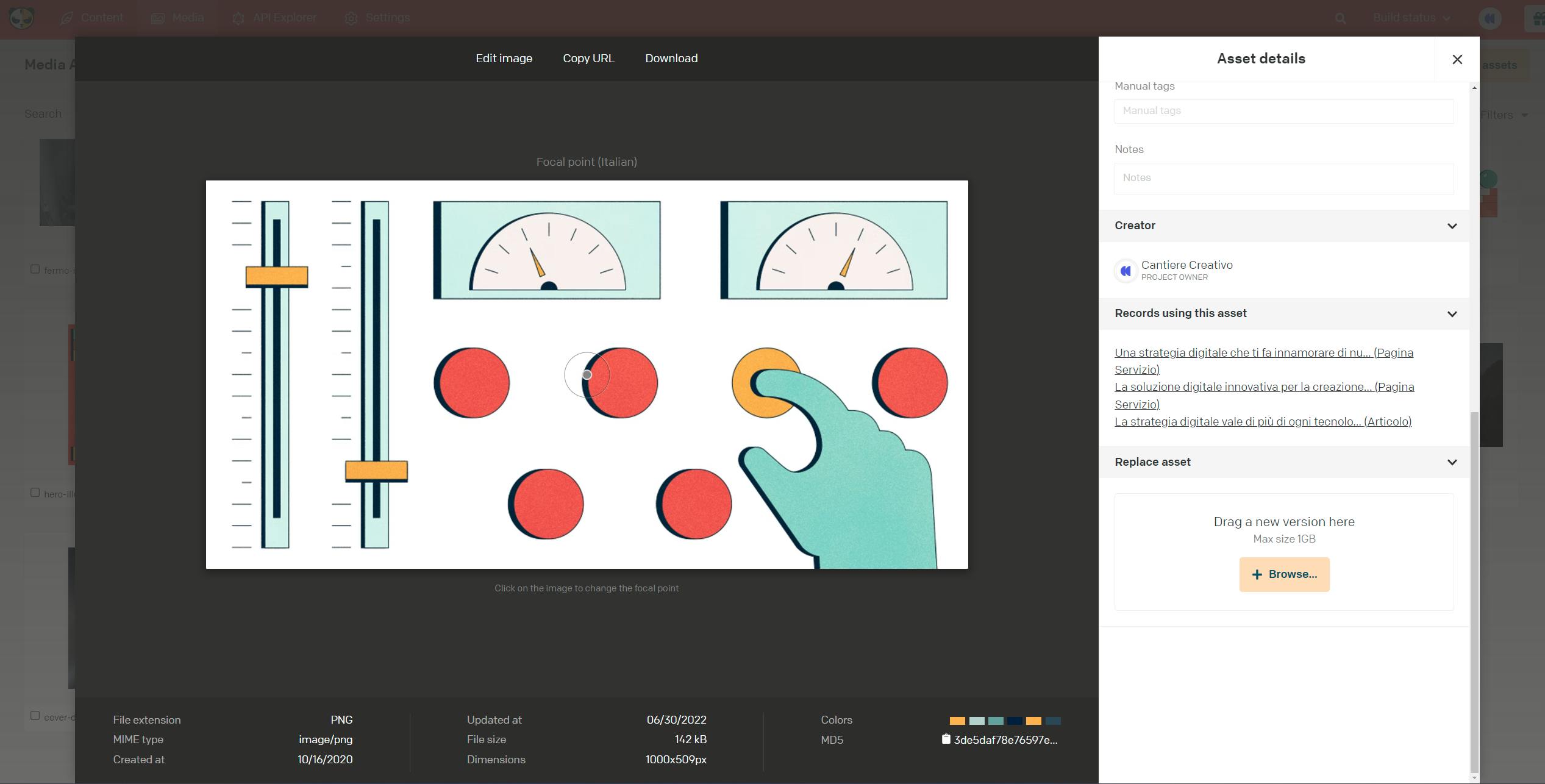Image resolution: width=1545 pixels, height=784 pixels.
Task: Click the MD5 copy clipboard icon
Action: click(x=946, y=739)
